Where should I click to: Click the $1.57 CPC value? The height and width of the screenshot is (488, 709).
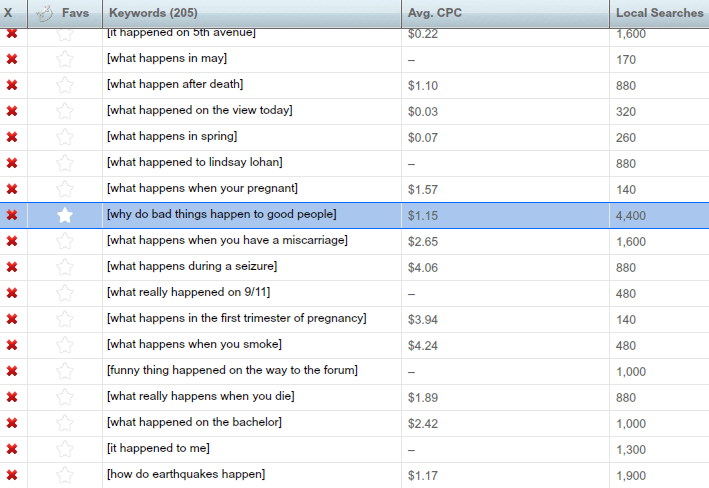pos(423,190)
